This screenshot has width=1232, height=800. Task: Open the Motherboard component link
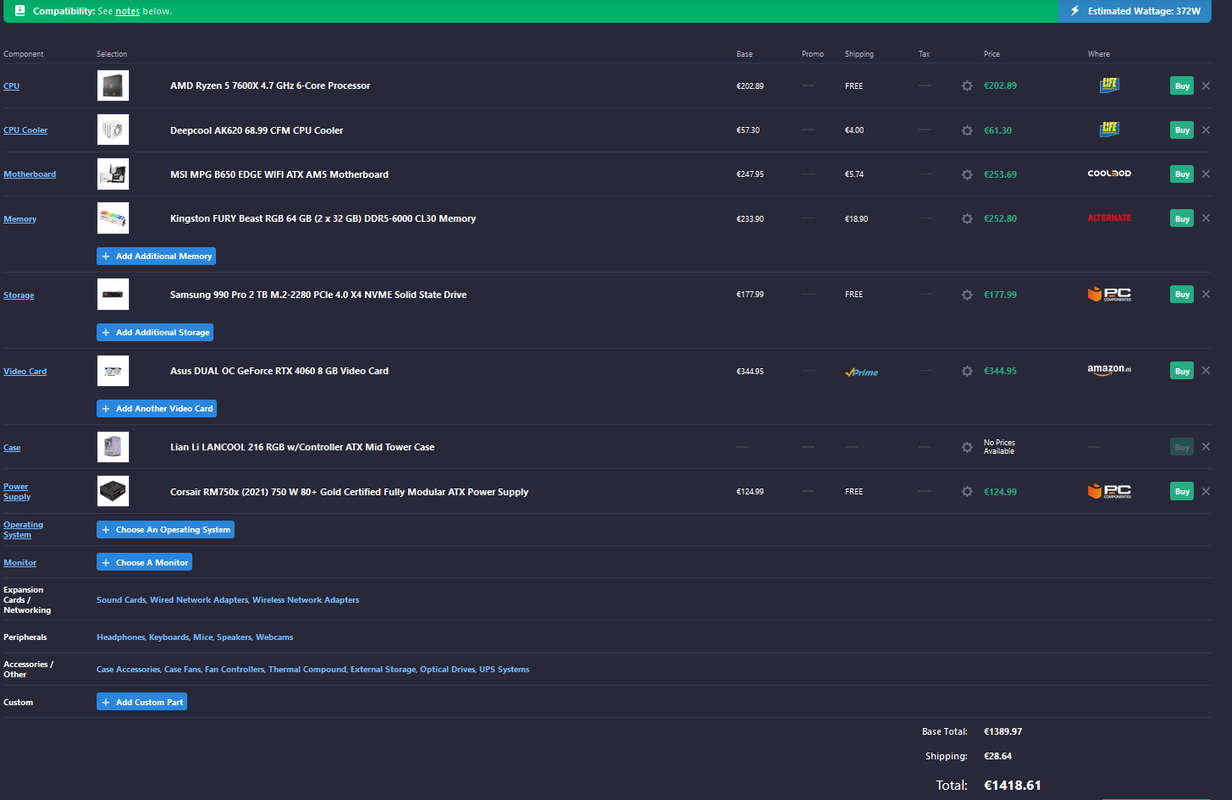coord(29,174)
